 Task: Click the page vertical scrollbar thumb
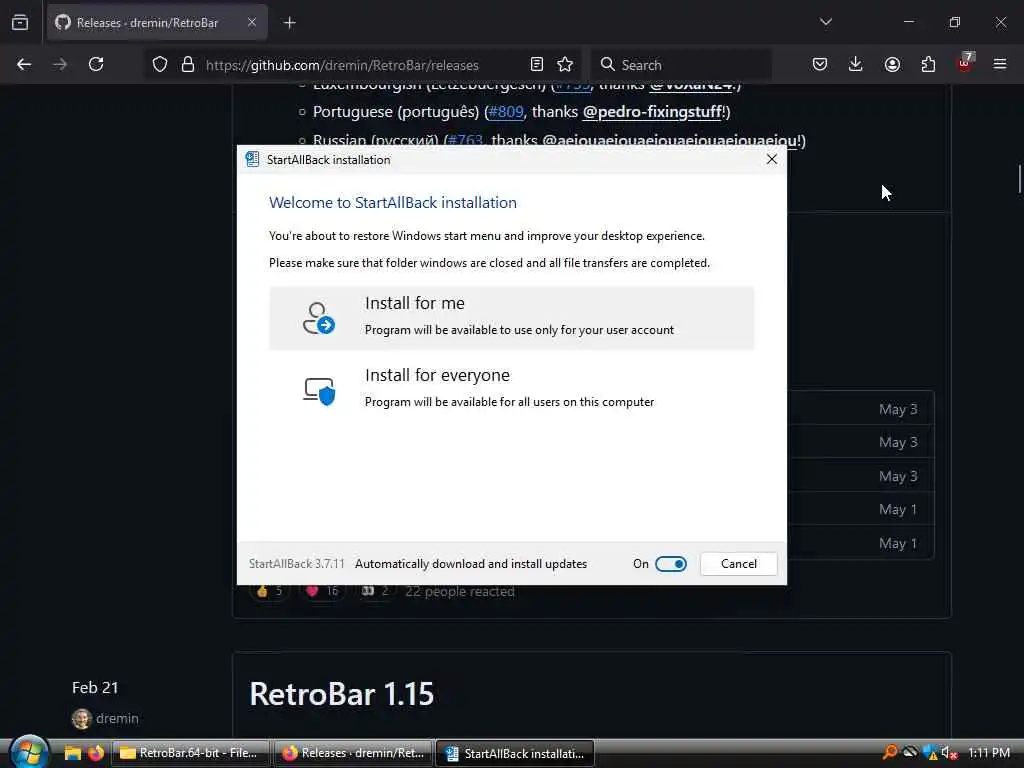coord(1019,179)
